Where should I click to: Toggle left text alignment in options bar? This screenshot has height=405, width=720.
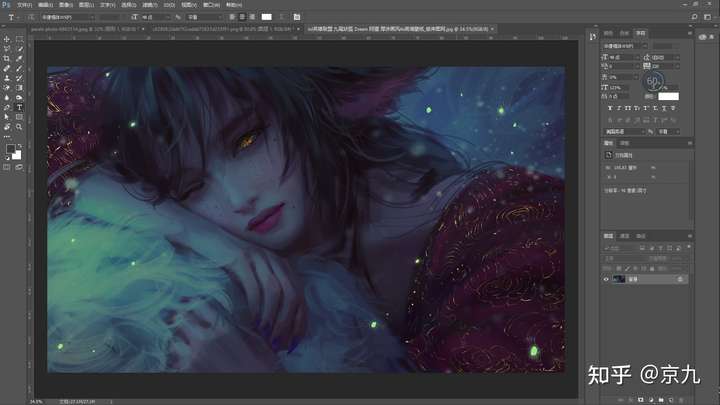tap(232, 17)
